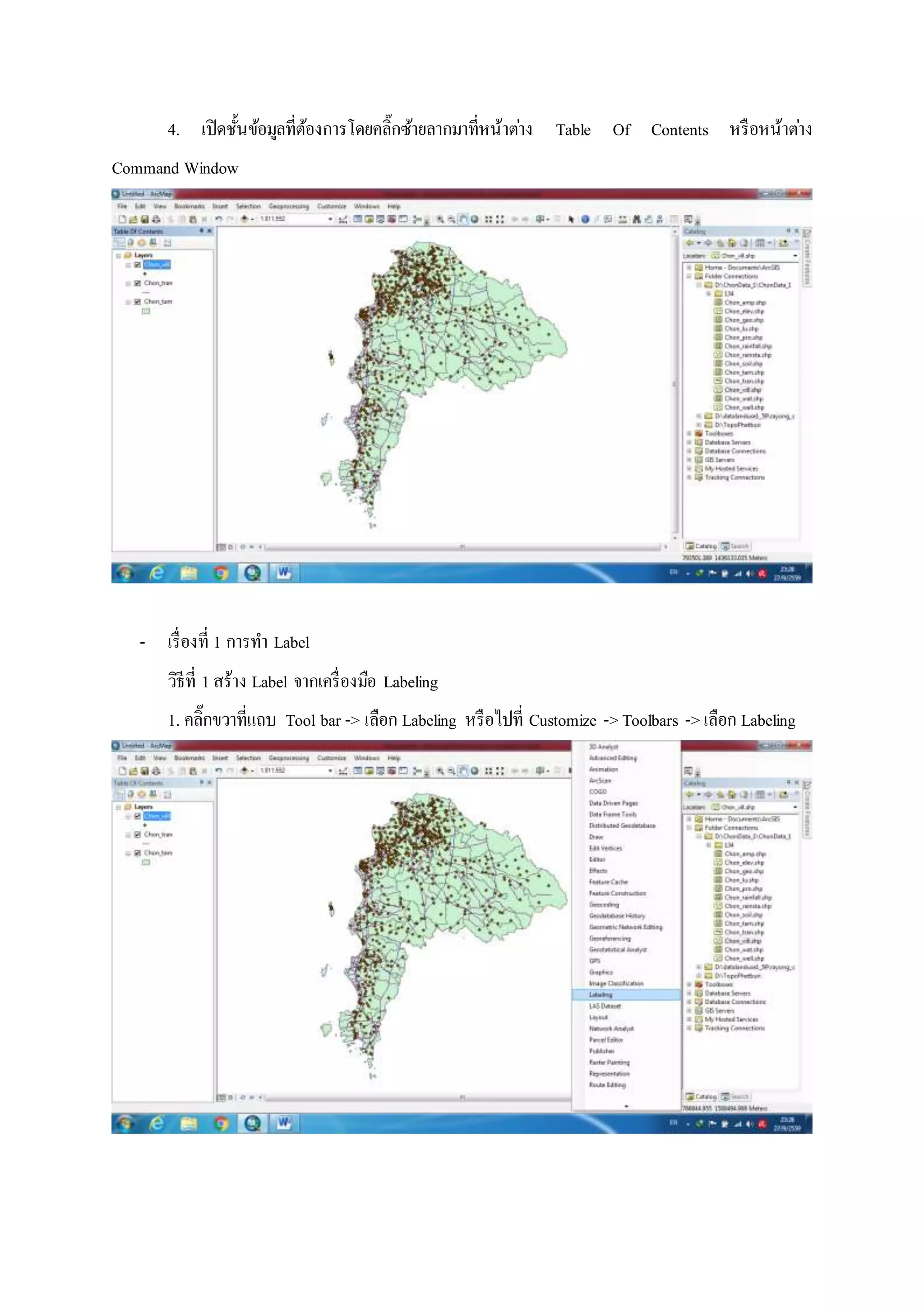Image resolution: width=924 pixels, height=1307 pixels.
Task: Uncheck Chon_vill layer checkbox in upper ArcMap window
Action: [x=137, y=265]
